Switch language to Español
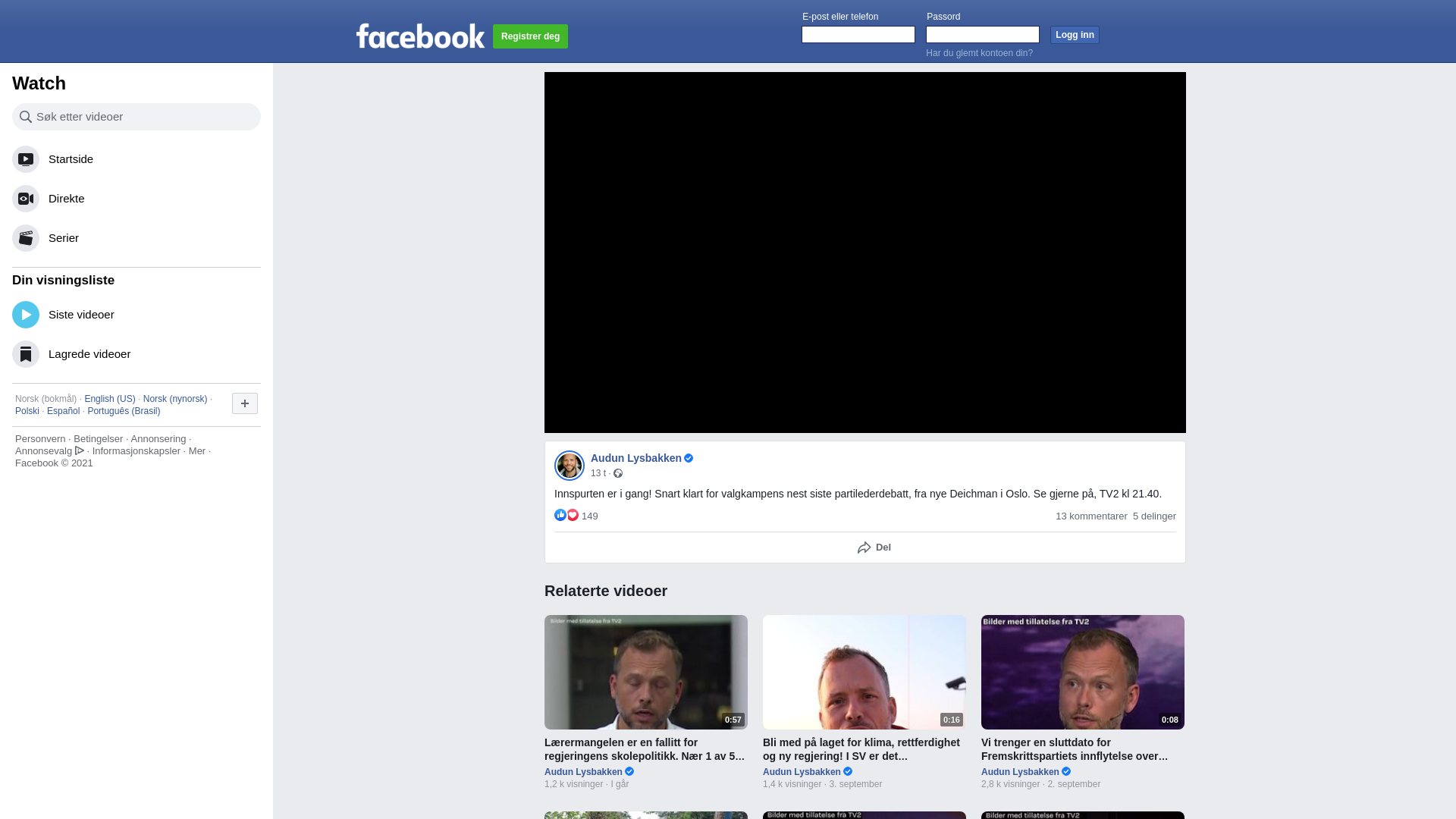Viewport: 1456px width, 819px height. [x=63, y=411]
